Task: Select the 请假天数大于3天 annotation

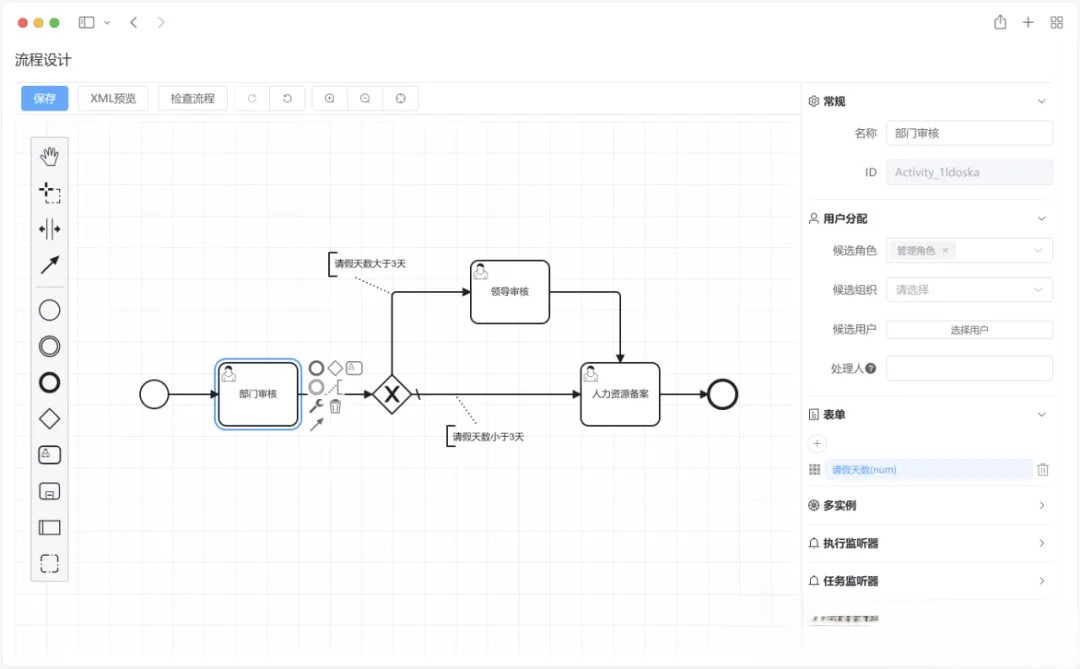Action: [x=367, y=264]
